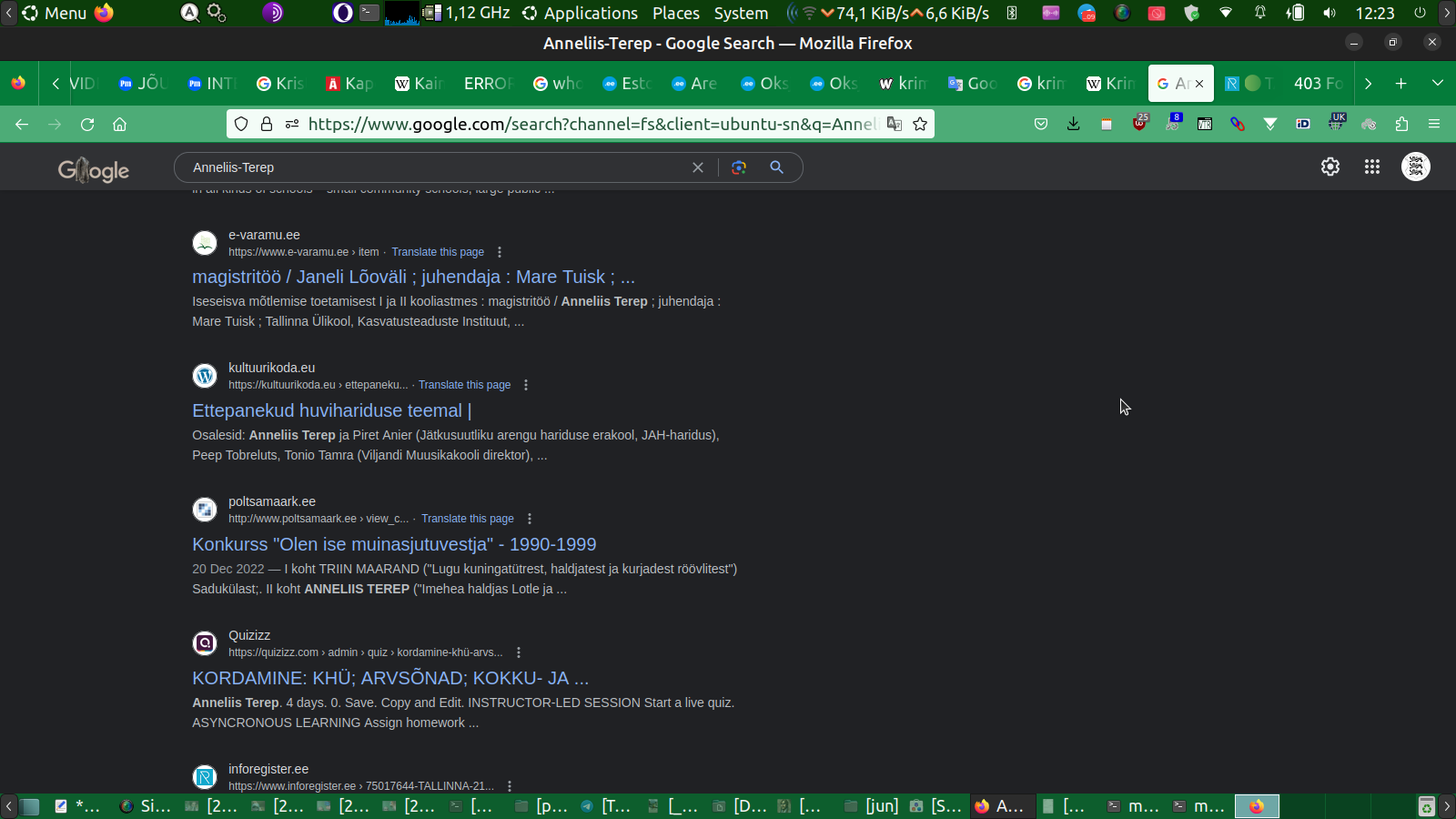Open the System menu

pos(741,13)
